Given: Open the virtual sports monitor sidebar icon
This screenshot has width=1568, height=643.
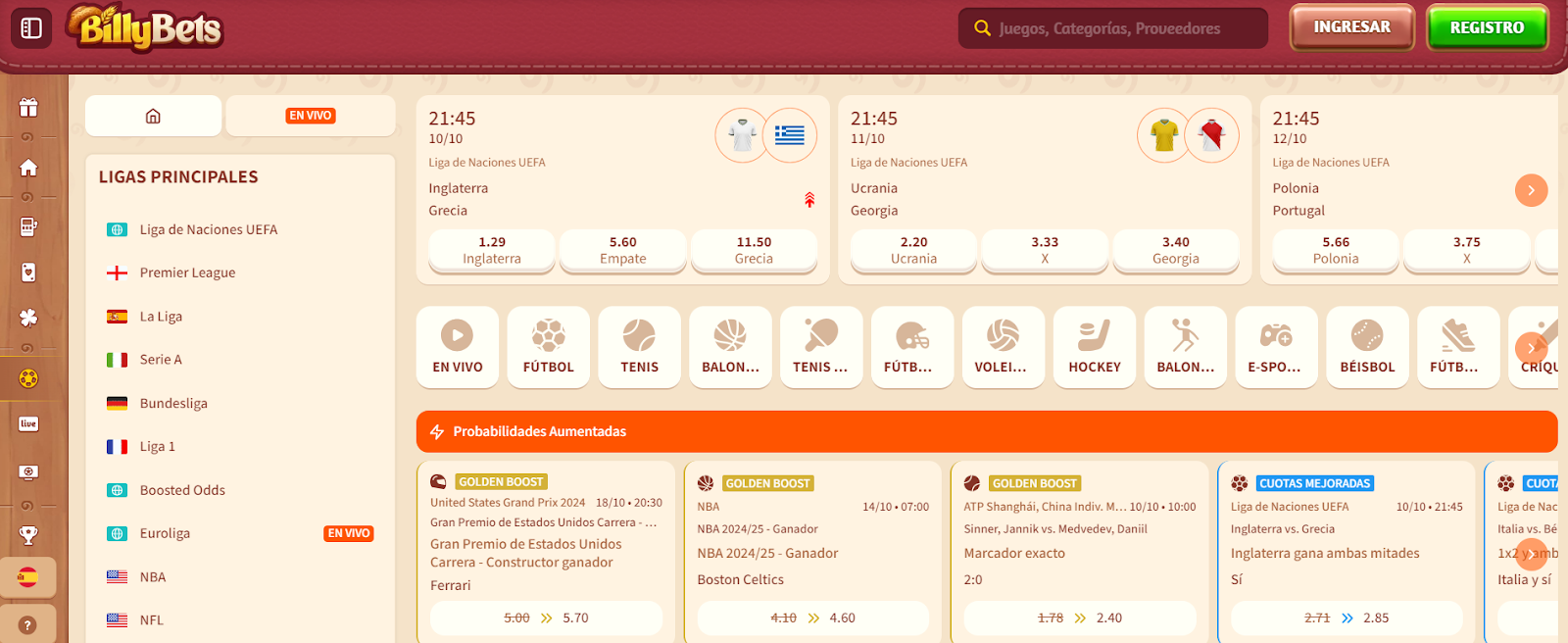Looking at the screenshot, I should pyautogui.click(x=28, y=472).
